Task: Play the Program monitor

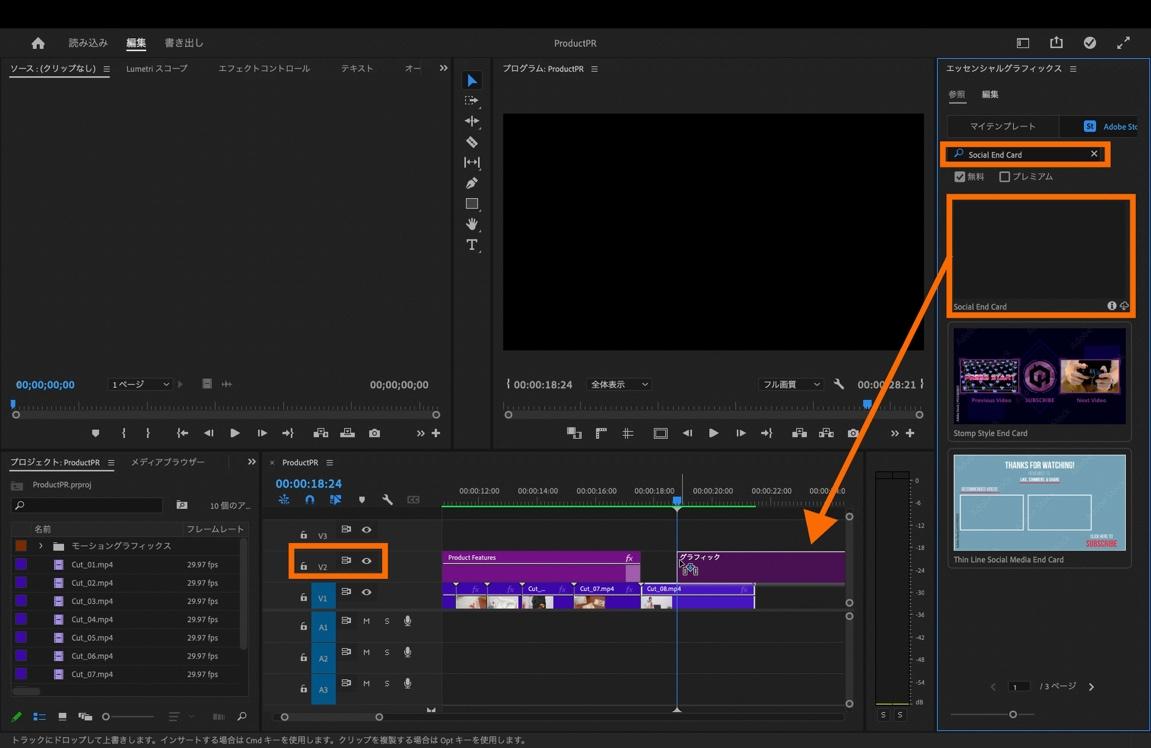Action: click(x=714, y=433)
